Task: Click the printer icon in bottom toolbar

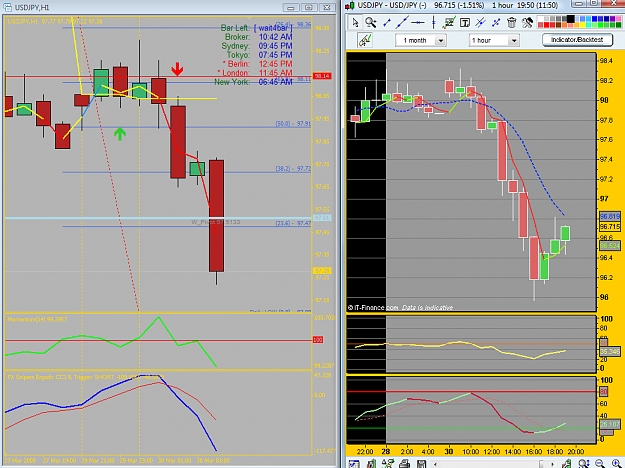Action: pos(404,464)
